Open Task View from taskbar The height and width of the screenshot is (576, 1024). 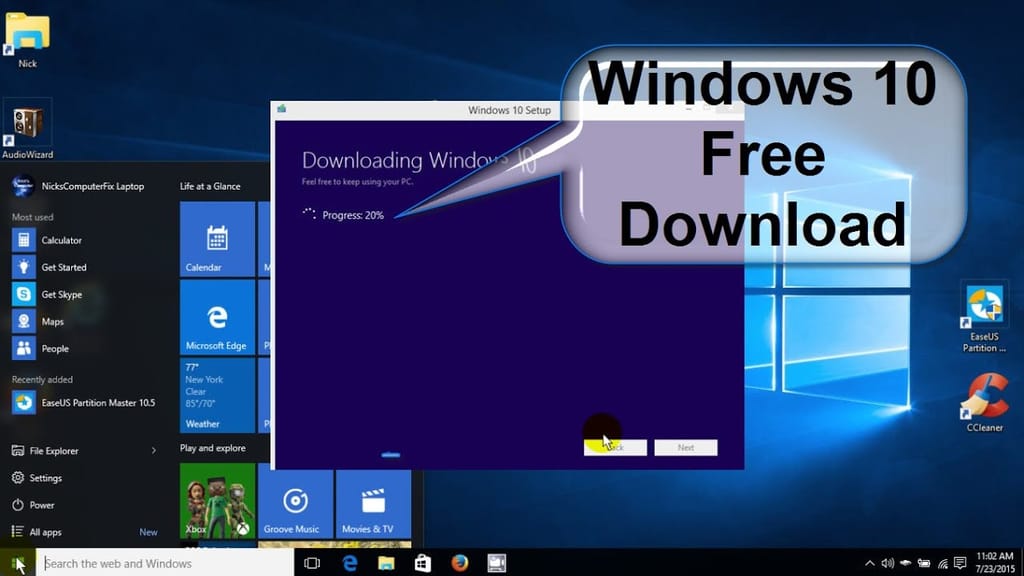312,563
